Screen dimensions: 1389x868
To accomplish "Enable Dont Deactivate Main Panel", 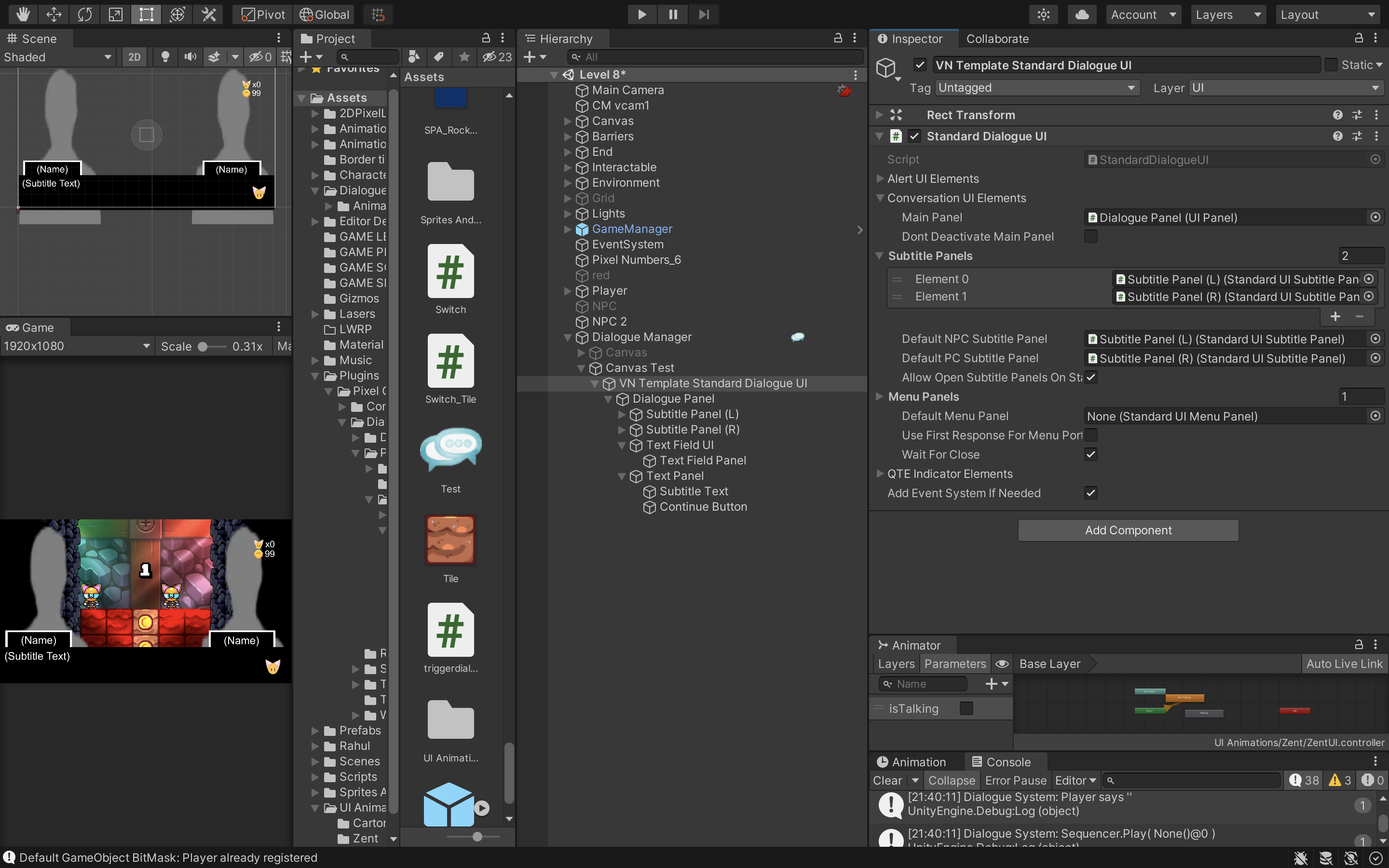I will (1090, 236).
